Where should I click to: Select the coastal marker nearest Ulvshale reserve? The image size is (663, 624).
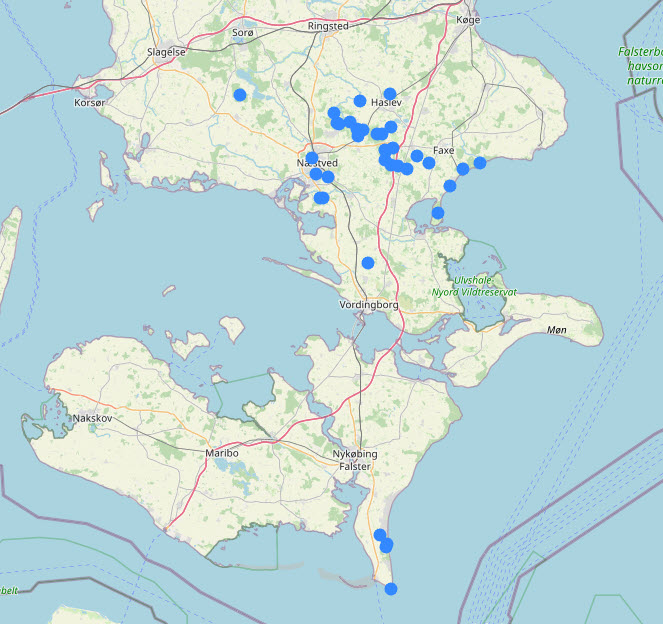click(438, 212)
